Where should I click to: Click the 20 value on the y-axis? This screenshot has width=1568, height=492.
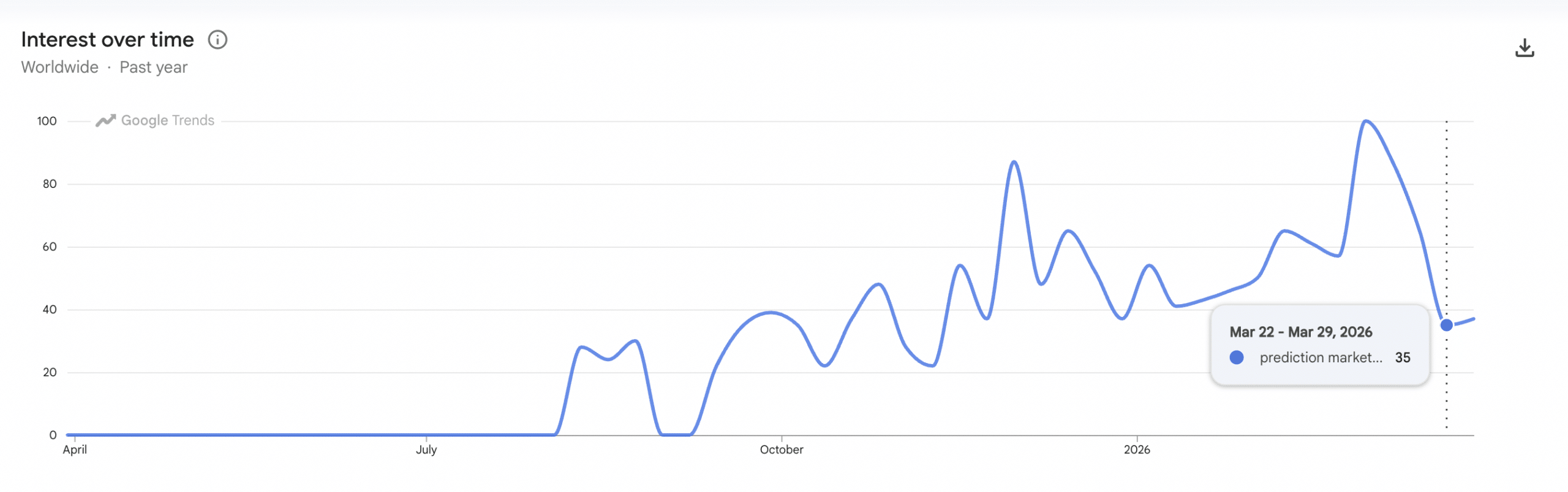[50, 373]
